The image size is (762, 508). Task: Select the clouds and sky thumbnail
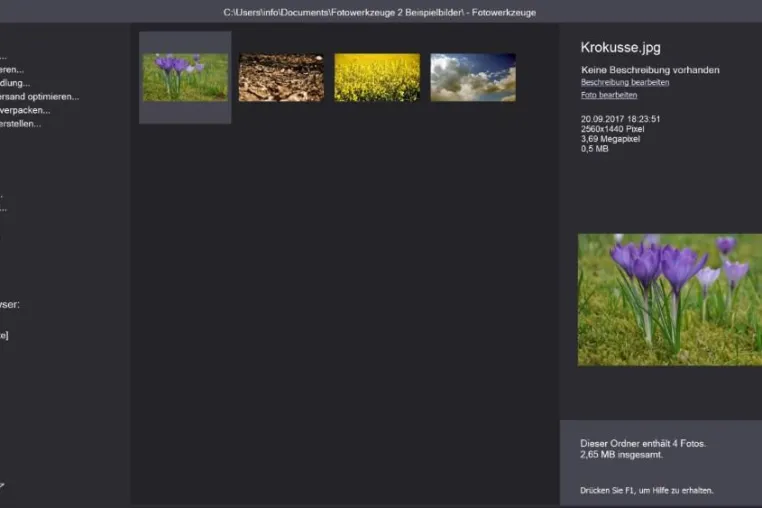pyautogui.click(x=473, y=77)
